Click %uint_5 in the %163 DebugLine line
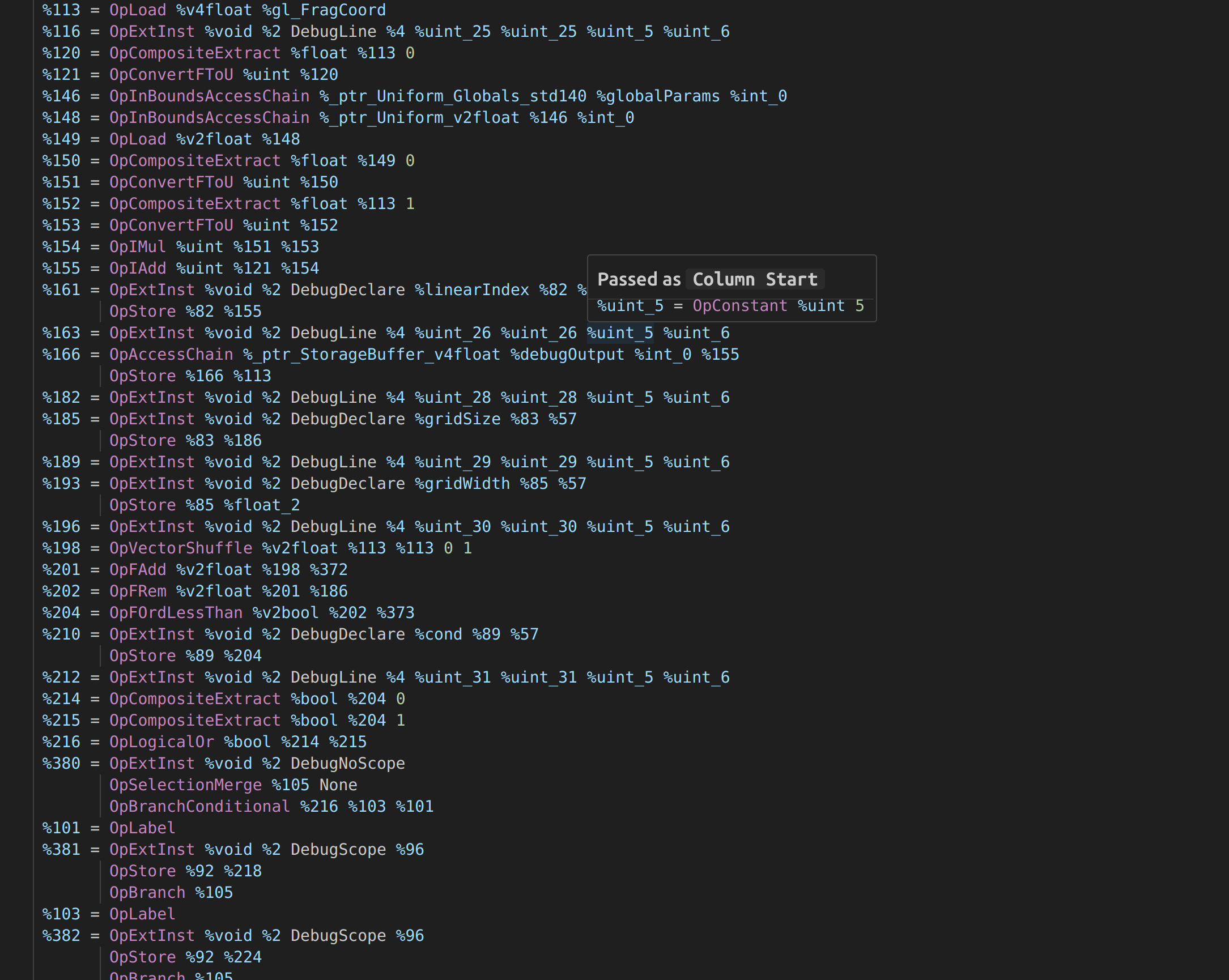1229x980 pixels. tap(620, 333)
